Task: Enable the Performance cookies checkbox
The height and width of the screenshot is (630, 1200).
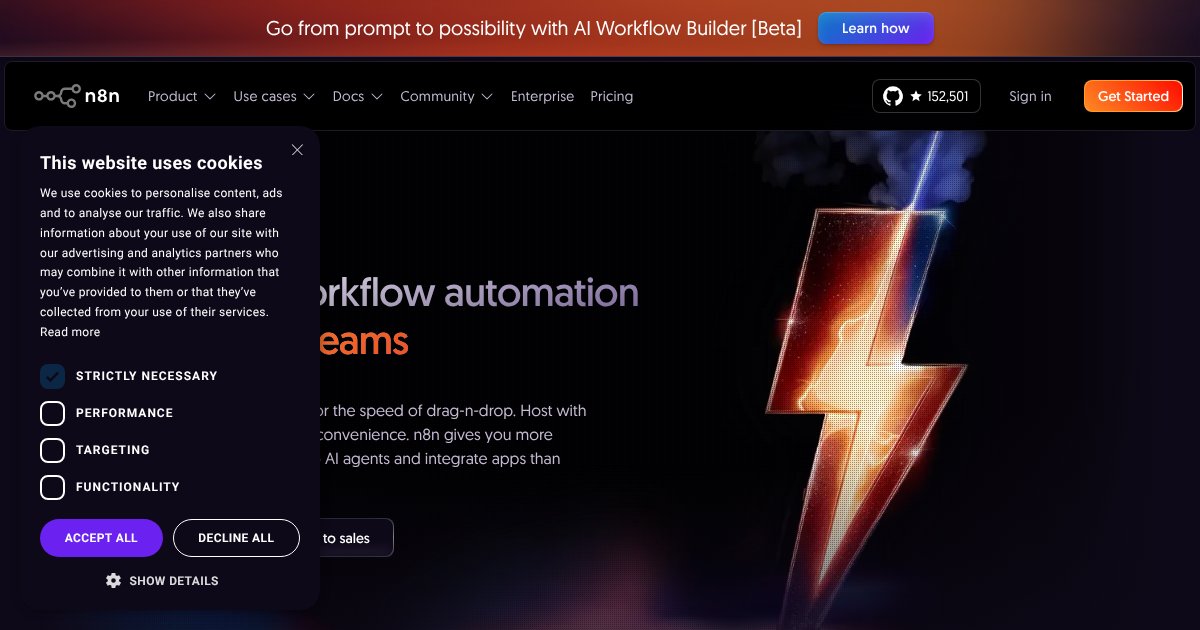Action: click(52, 413)
